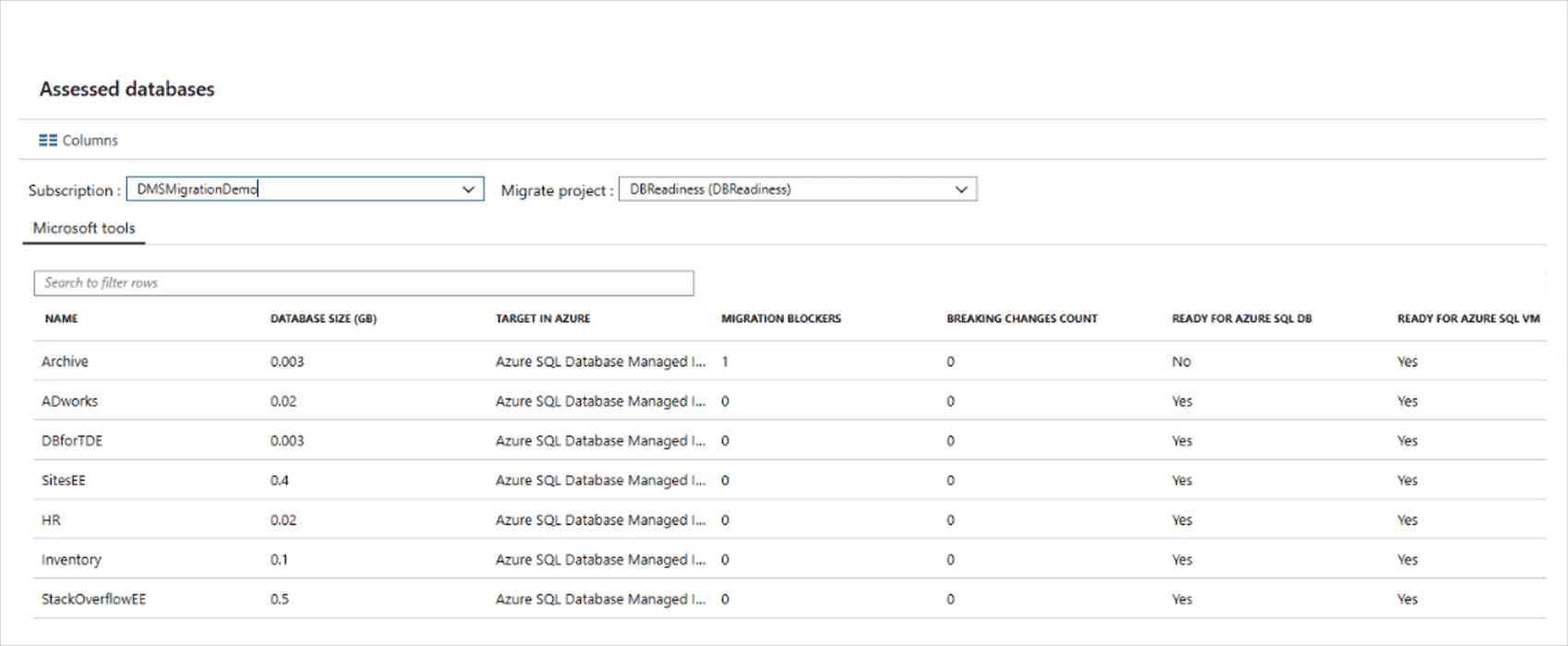Image resolution: width=1568 pixels, height=646 pixels.
Task: Click StackOverflowEE's Azure target cell
Action: [x=600, y=600]
